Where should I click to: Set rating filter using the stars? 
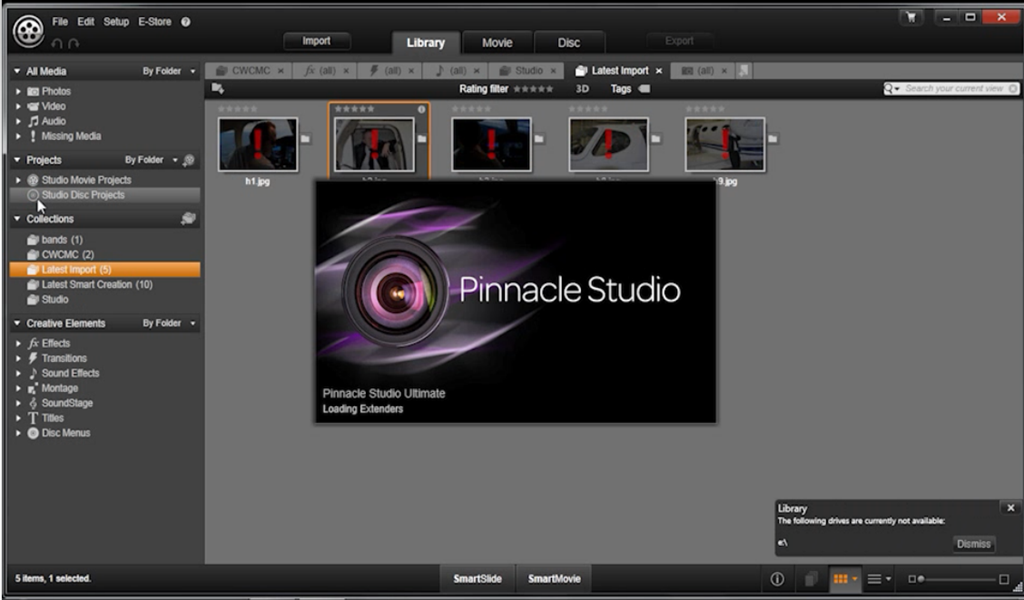[533, 89]
